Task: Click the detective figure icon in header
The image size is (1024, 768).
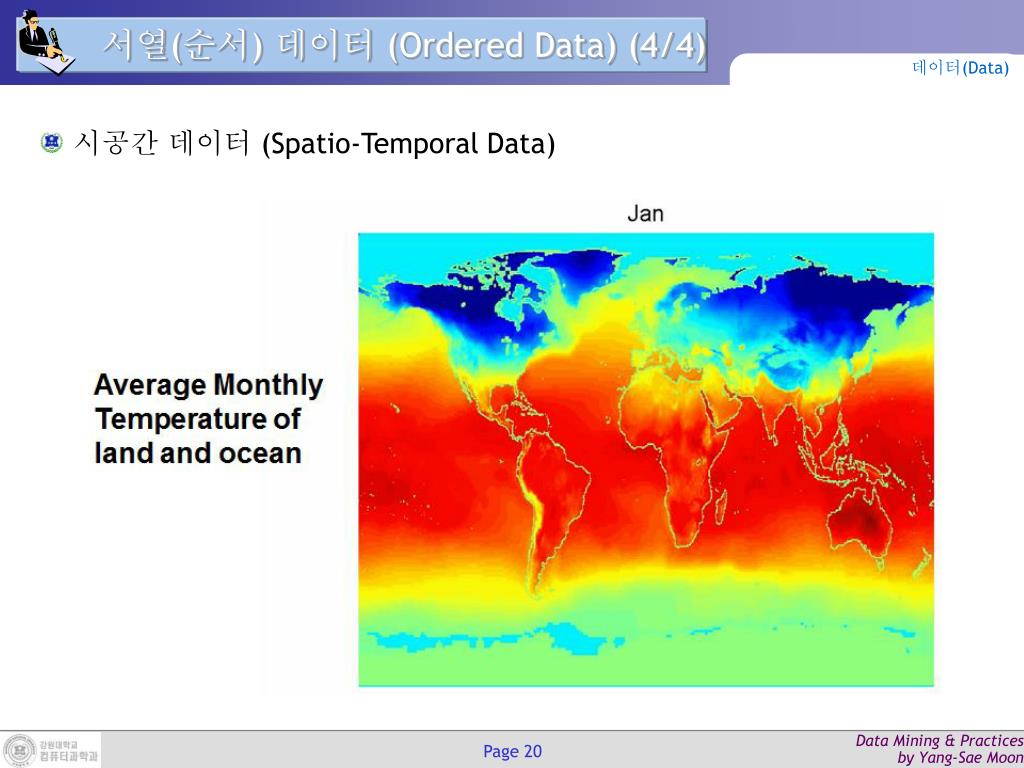Action: point(46,43)
